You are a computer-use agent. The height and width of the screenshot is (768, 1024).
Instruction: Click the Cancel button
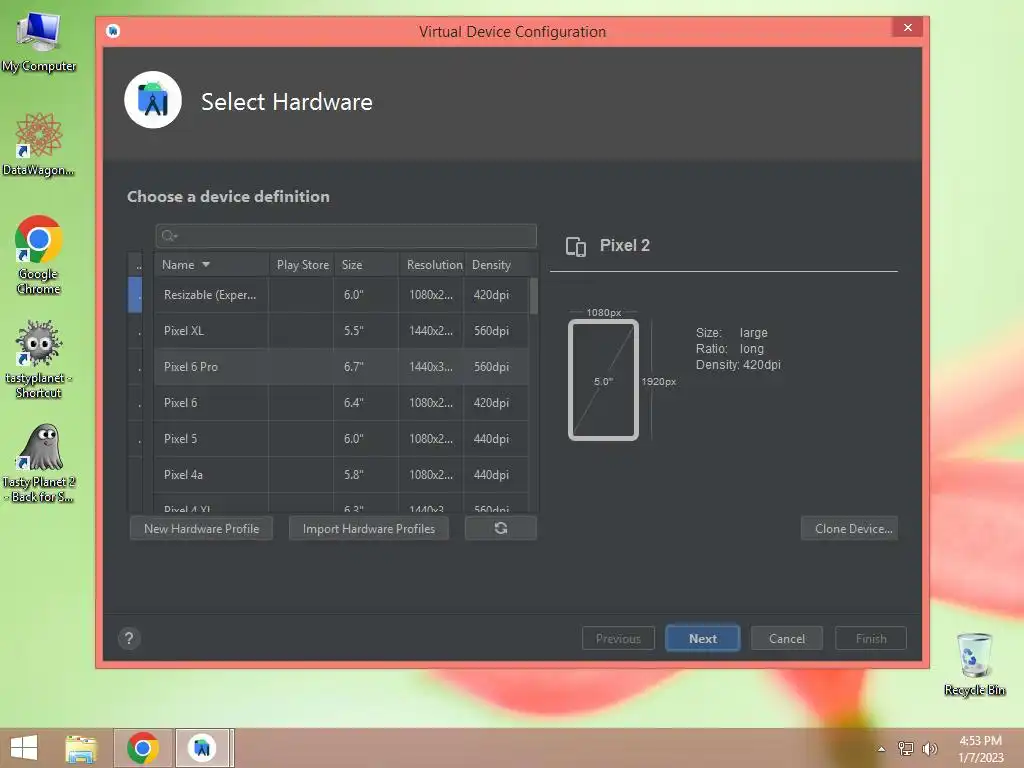click(786, 638)
